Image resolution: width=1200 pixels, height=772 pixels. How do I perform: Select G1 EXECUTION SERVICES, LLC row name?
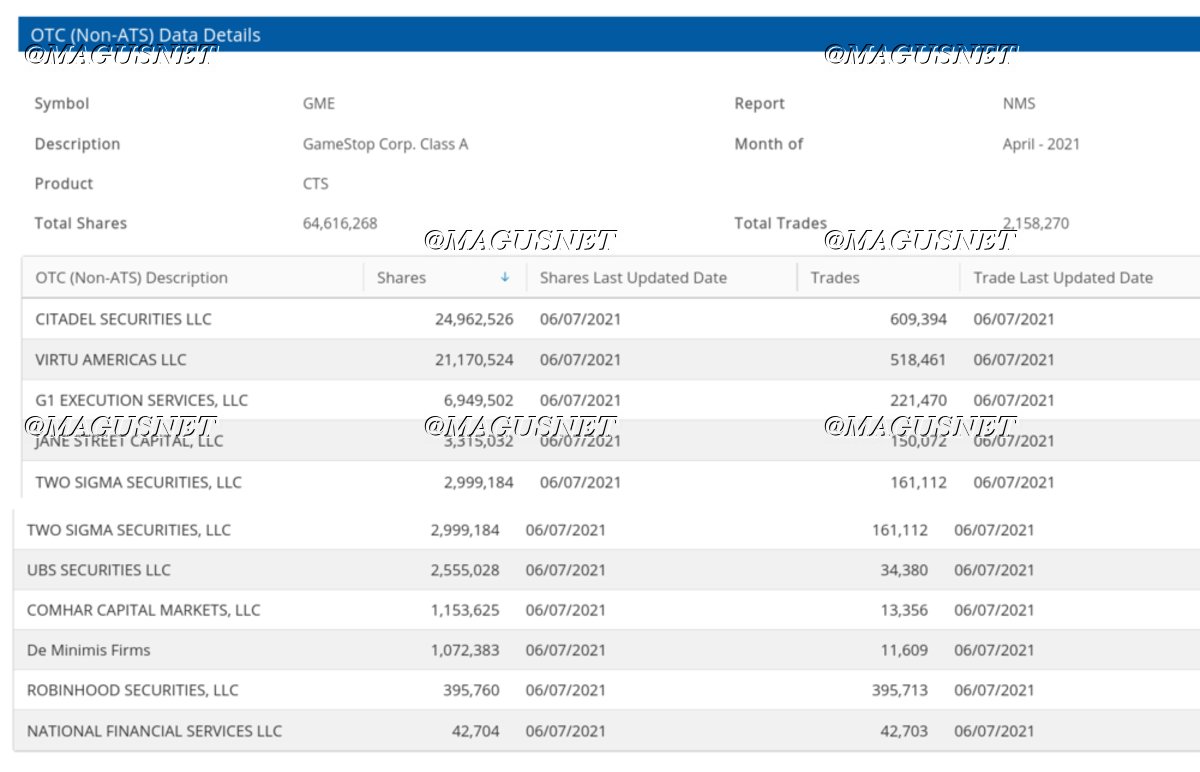click(x=142, y=400)
